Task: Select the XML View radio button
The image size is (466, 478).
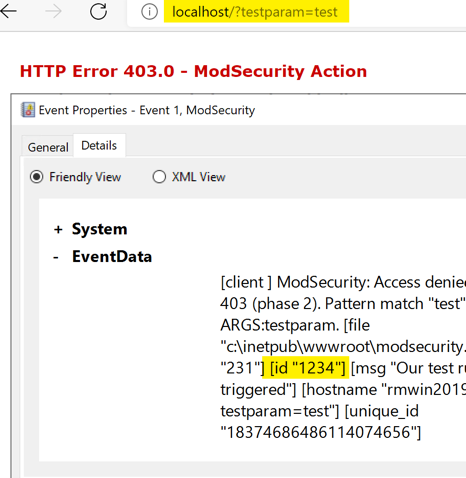Action: 159,177
